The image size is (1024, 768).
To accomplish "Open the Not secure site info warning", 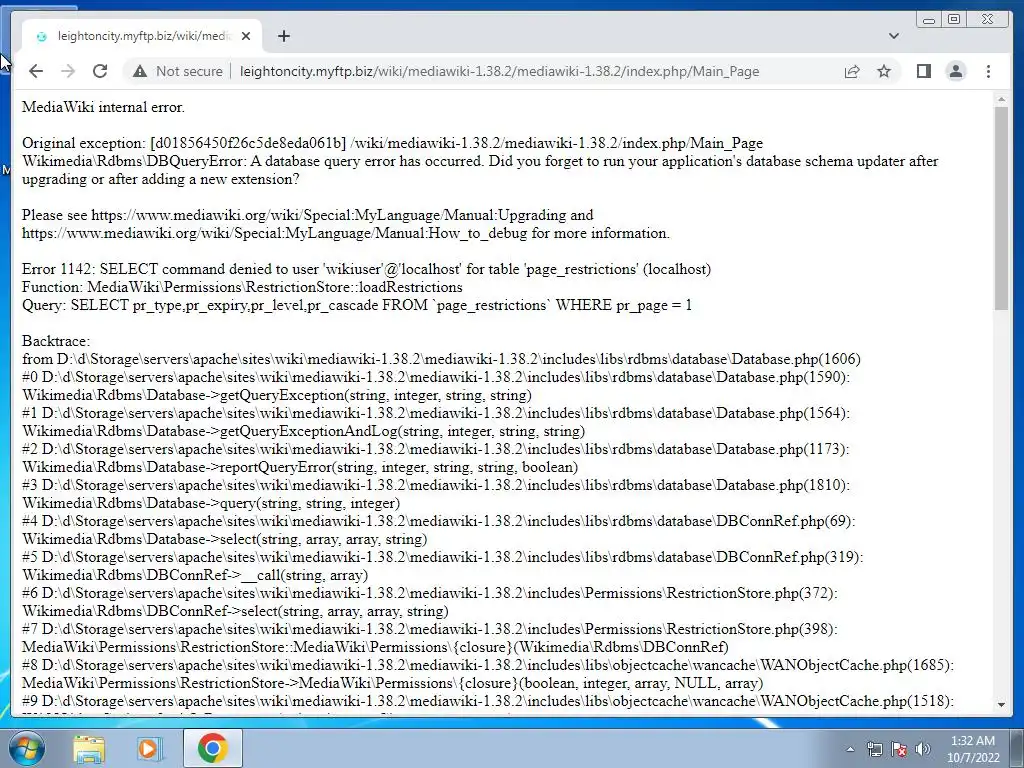I will click(x=177, y=71).
